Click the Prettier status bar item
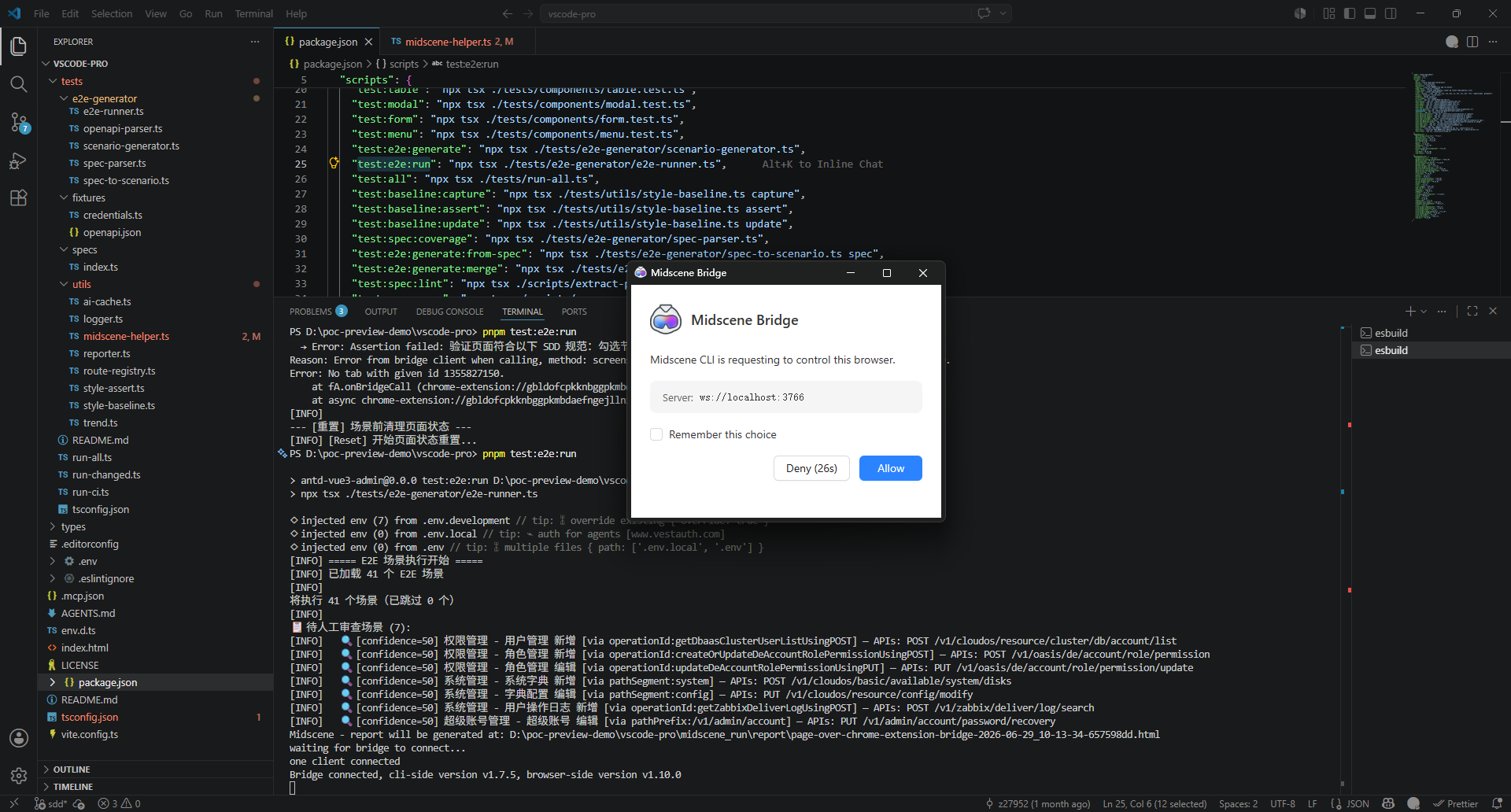Image resolution: width=1511 pixels, height=812 pixels. (1455, 803)
